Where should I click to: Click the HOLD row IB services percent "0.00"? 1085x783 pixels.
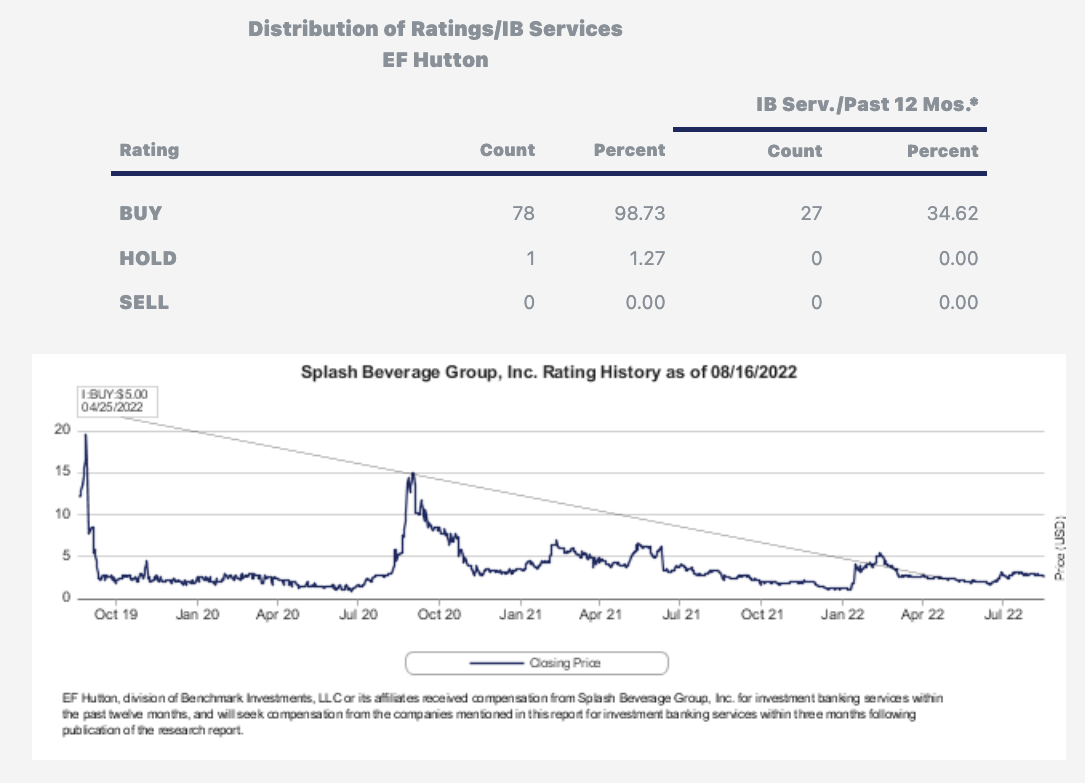point(958,259)
